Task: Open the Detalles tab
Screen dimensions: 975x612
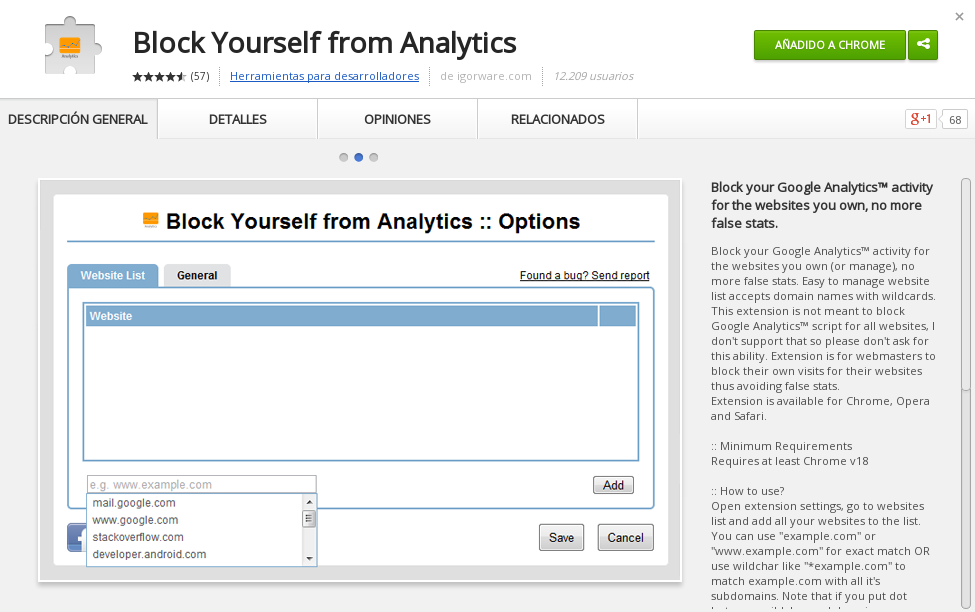Action: point(238,119)
